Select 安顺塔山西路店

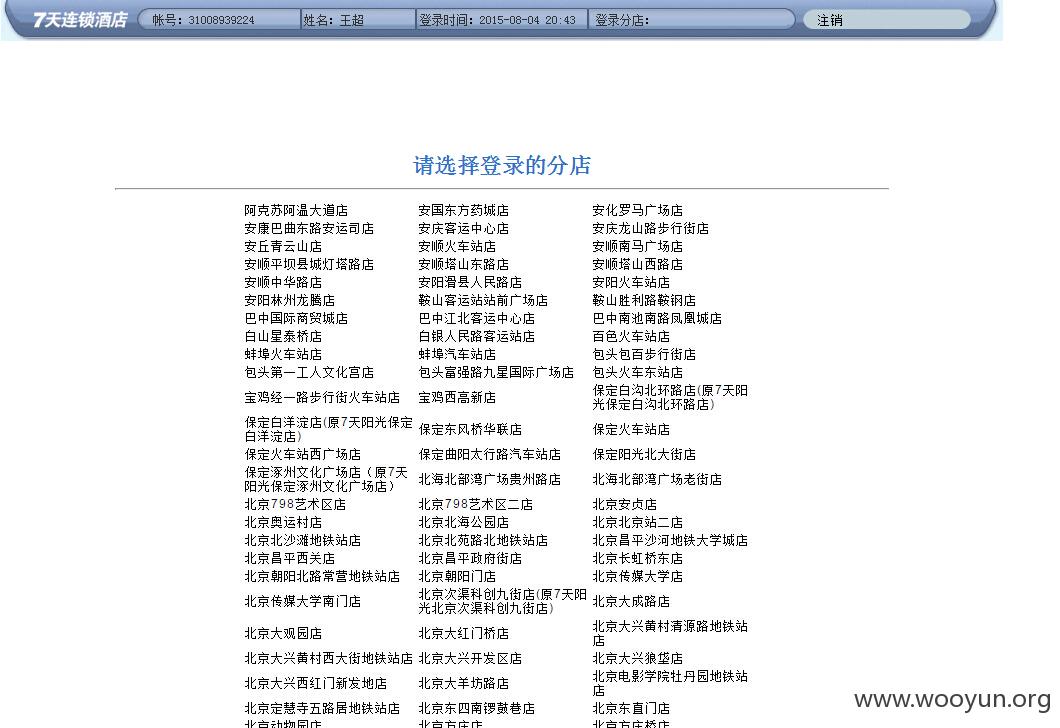pyautogui.click(x=637, y=264)
